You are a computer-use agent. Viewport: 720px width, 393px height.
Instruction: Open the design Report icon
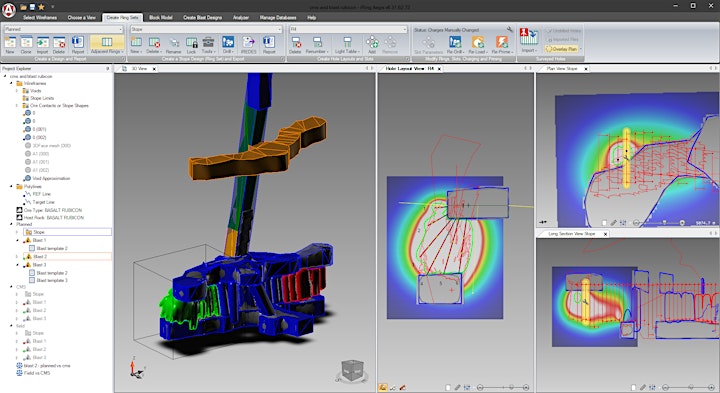point(78,45)
